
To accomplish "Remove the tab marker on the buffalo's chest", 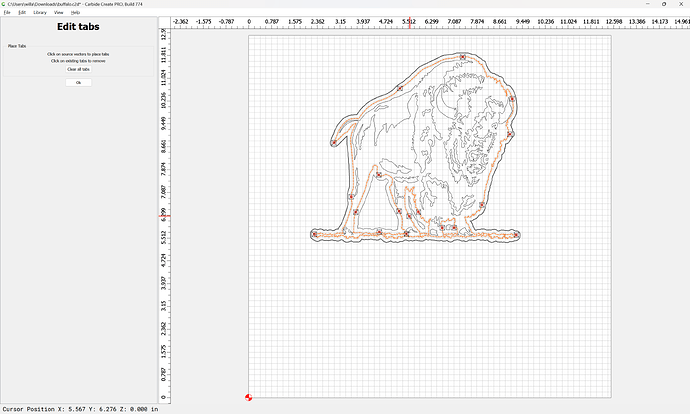I will (x=482, y=205).
